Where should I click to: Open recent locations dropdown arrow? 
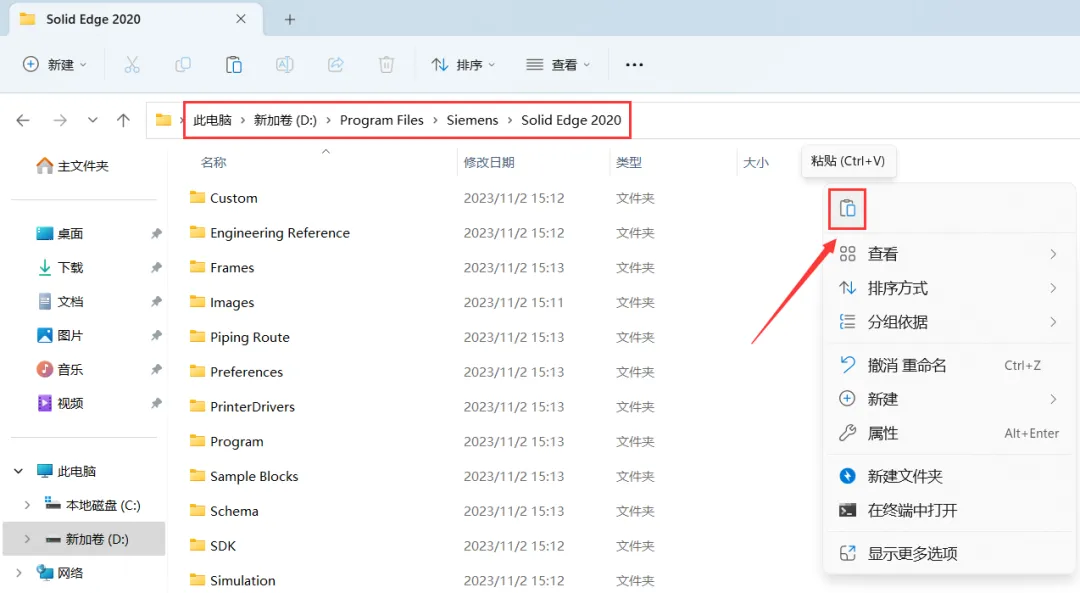point(92,121)
